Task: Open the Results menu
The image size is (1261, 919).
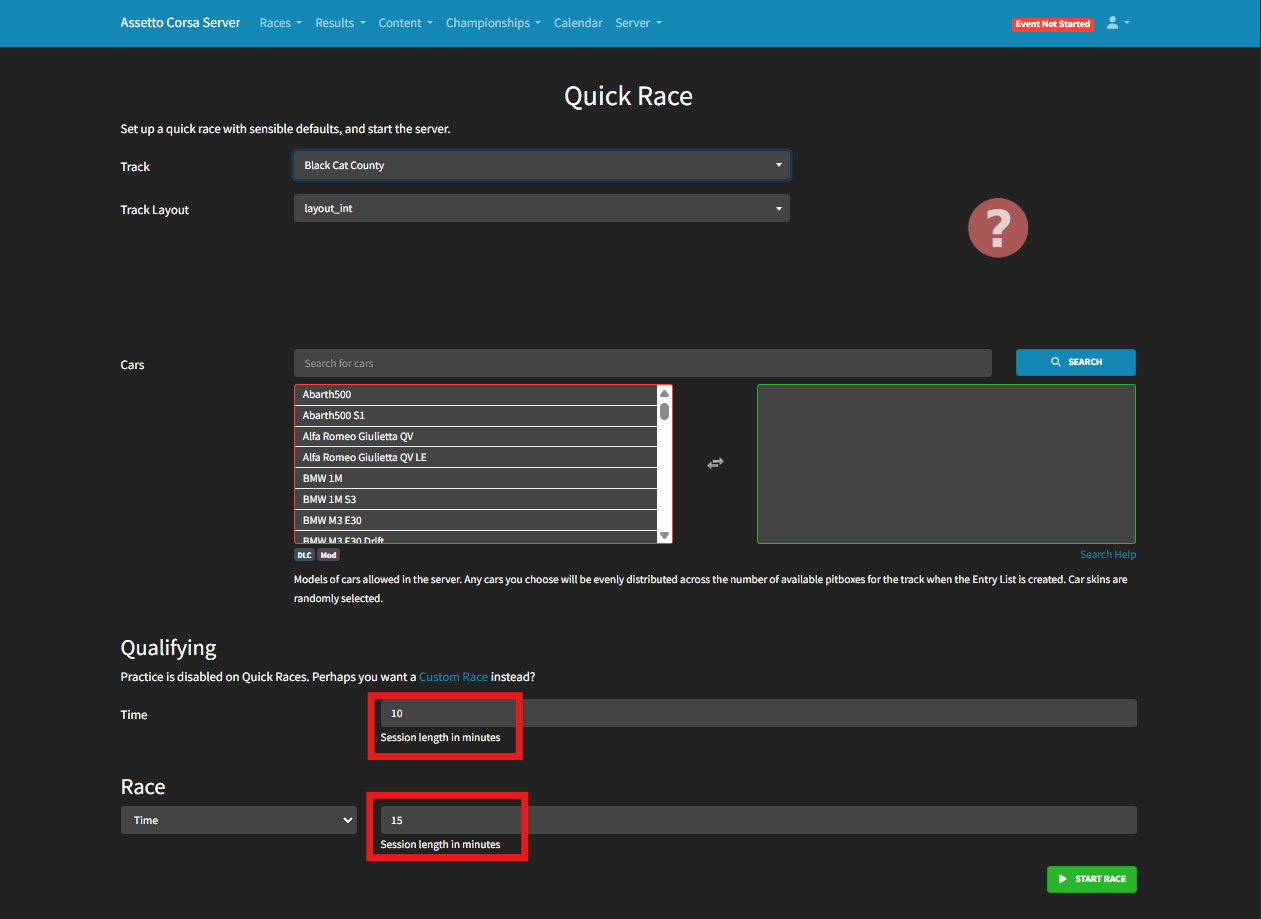Action: [340, 23]
